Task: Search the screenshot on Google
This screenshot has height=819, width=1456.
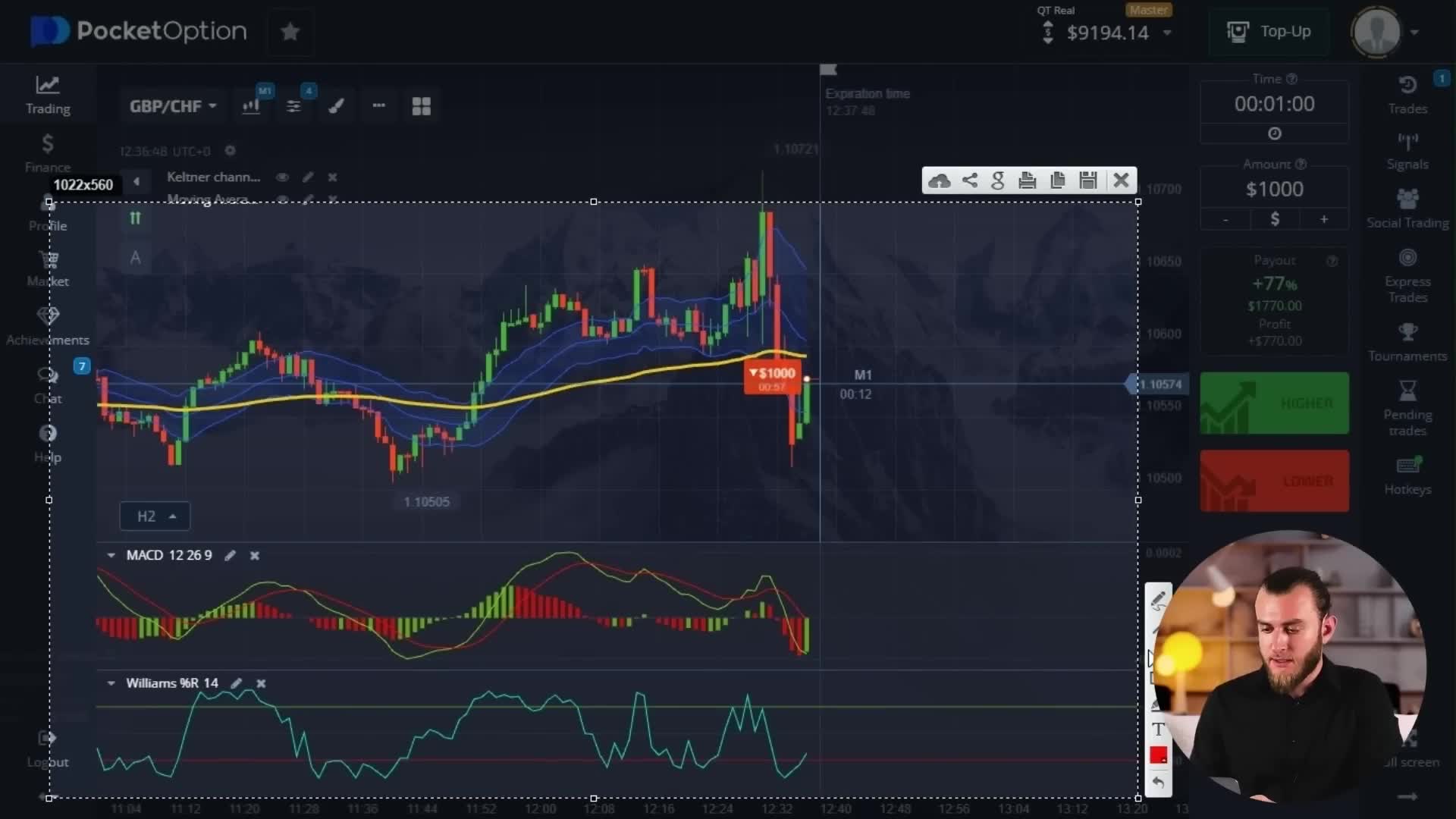Action: 998,180
